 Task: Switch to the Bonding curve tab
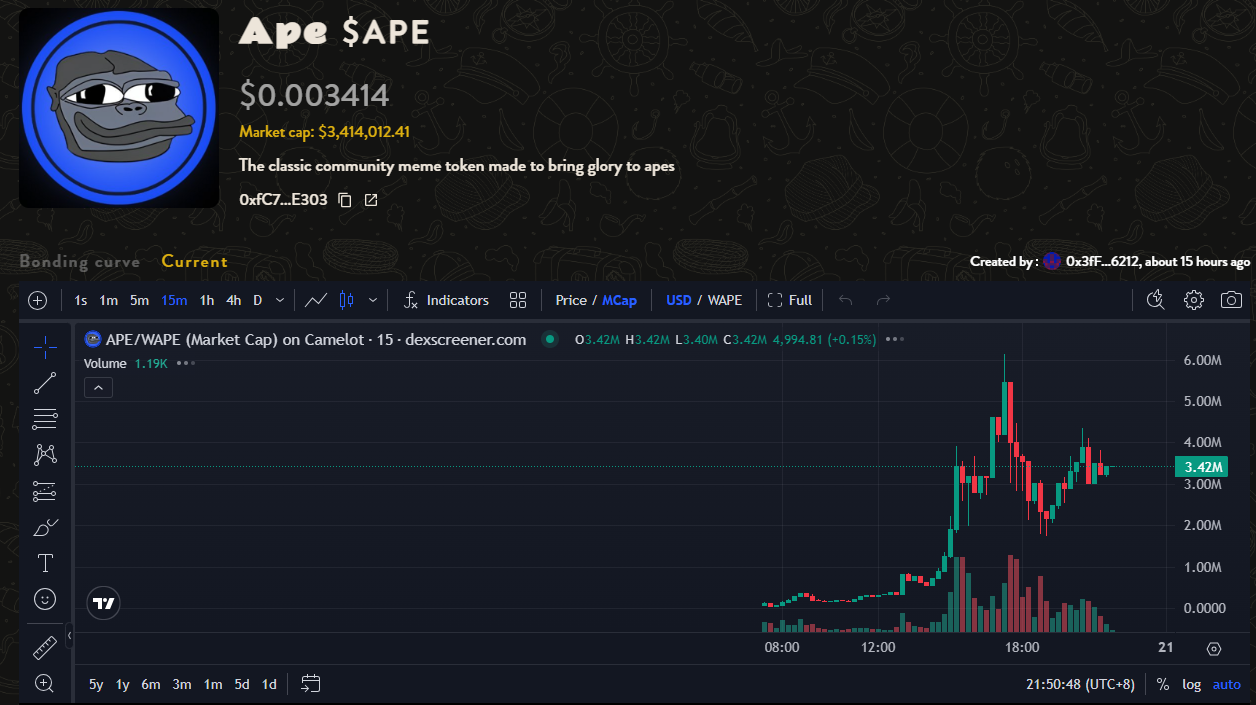tap(79, 261)
